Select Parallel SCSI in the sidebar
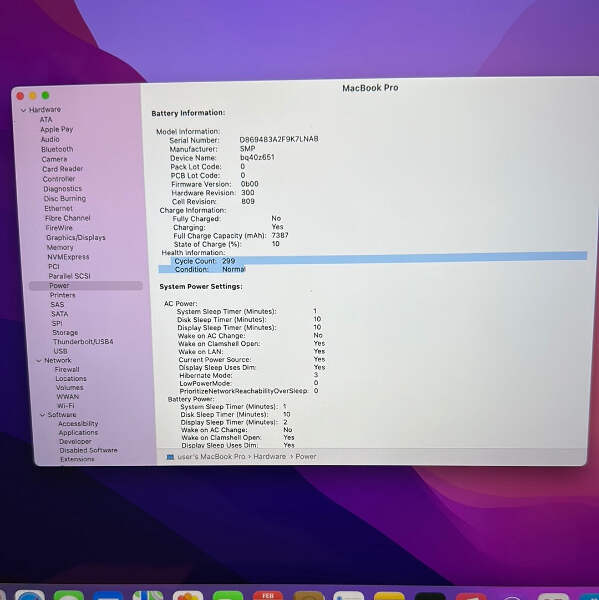Viewport: 599px width, 600px height. point(69,276)
